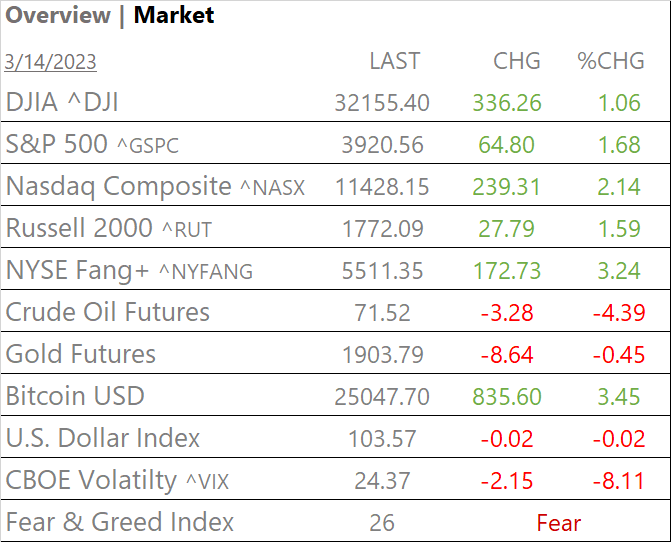The width and height of the screenshot is (671, 542).
Task: Switch to the Overview tab
Action: 58,16
